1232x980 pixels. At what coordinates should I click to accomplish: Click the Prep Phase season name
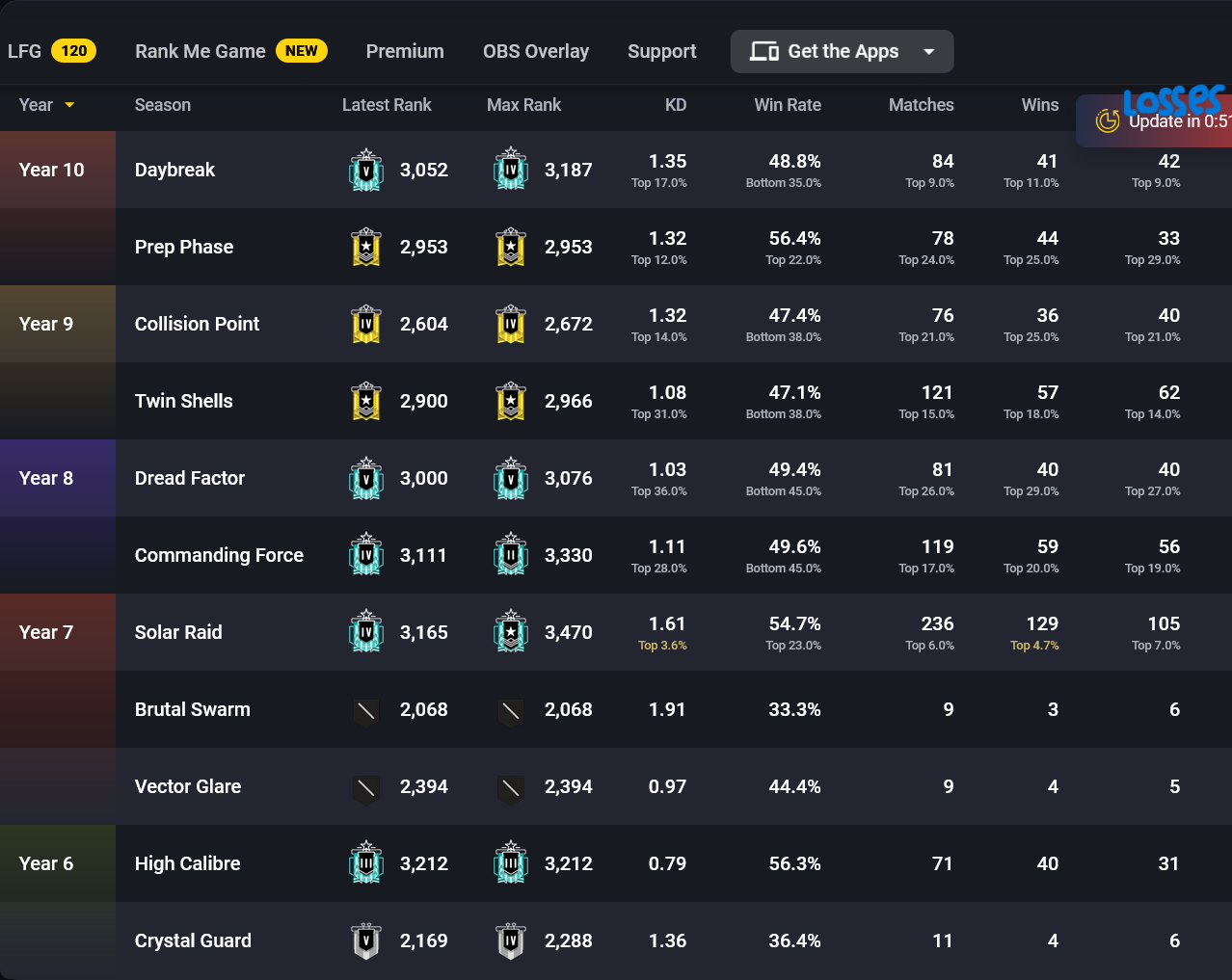(x=184, y=247)
